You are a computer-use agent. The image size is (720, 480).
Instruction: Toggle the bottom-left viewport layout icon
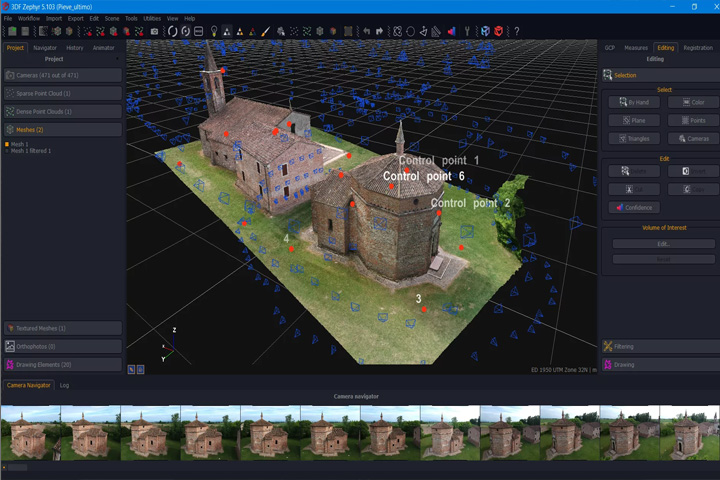coord(131,369)
